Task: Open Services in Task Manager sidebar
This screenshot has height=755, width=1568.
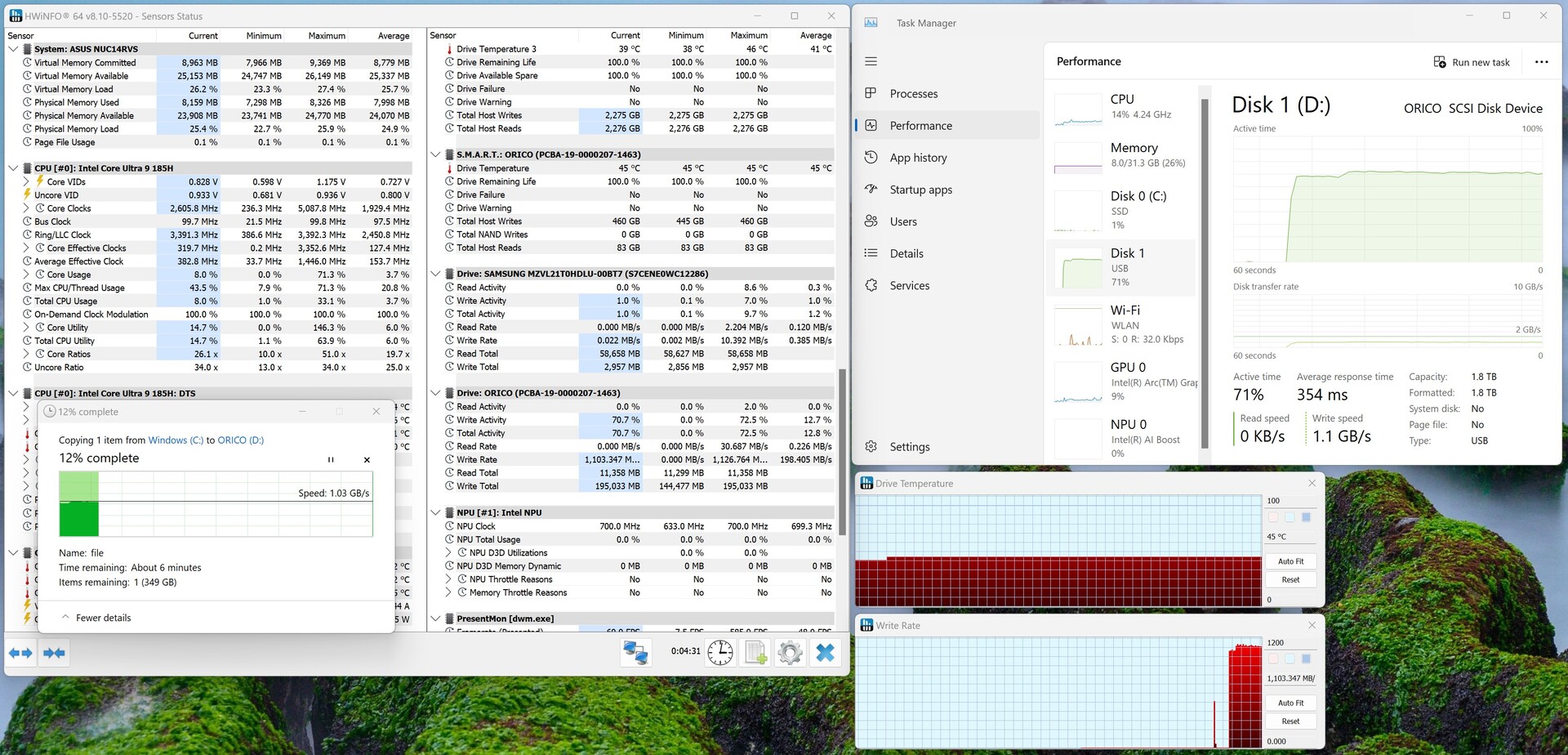Action: [x=947, y=285]
